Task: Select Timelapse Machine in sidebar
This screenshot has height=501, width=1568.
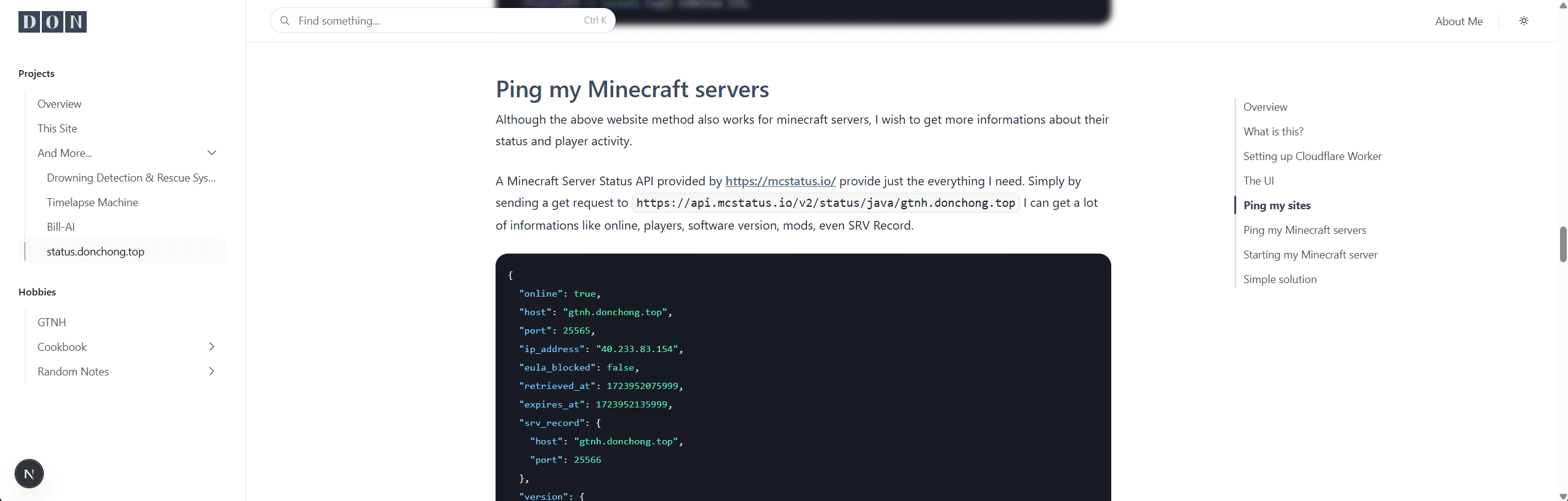Action: click(x=92, y=202)
